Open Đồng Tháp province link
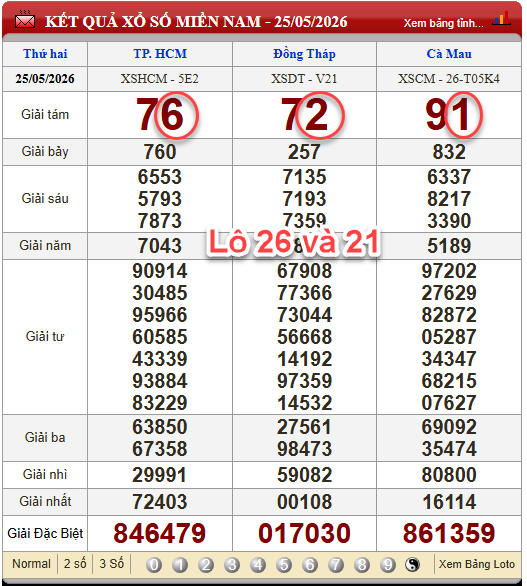 tap(304, 54)
